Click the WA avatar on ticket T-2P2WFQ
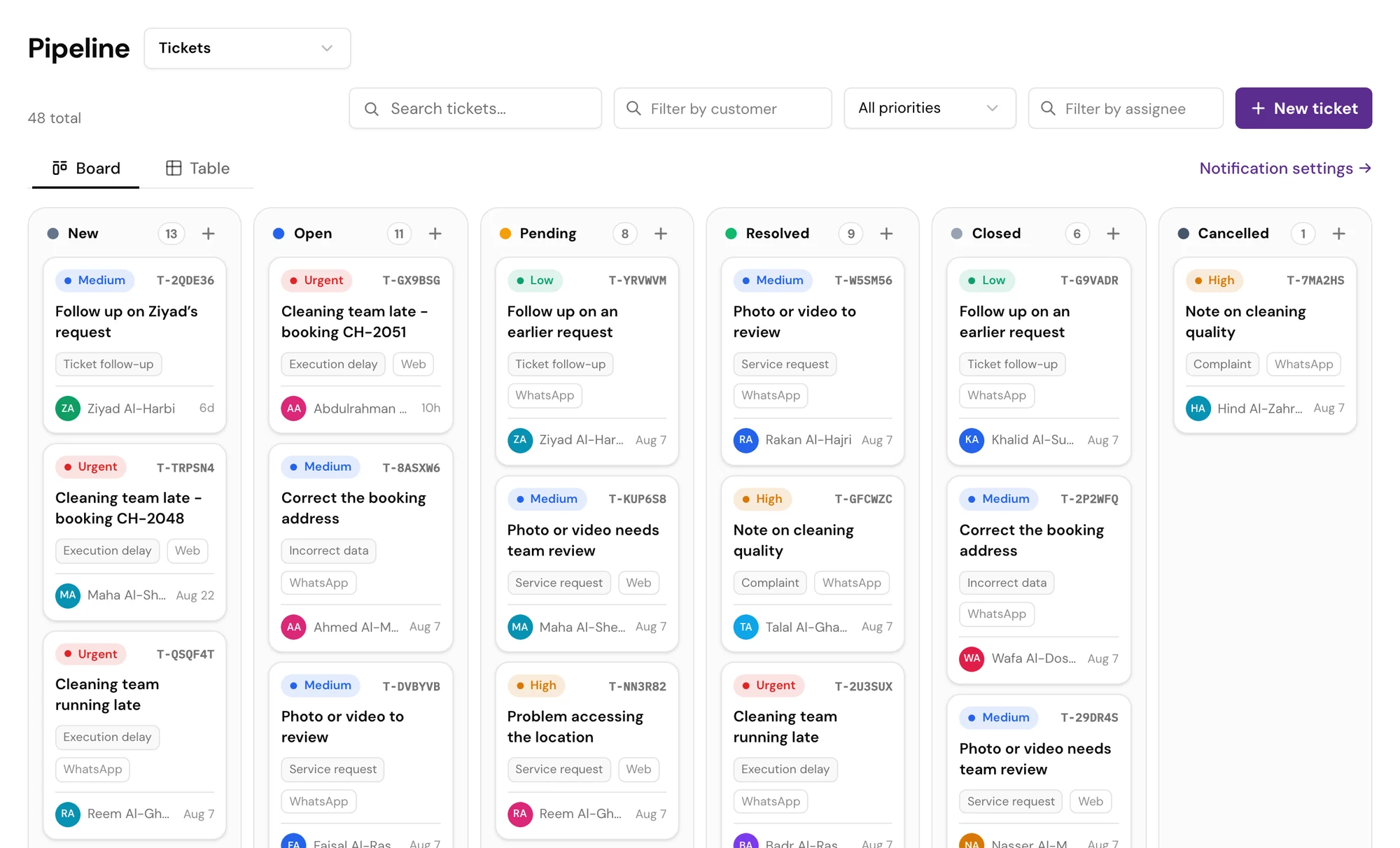 click(972, 658)
